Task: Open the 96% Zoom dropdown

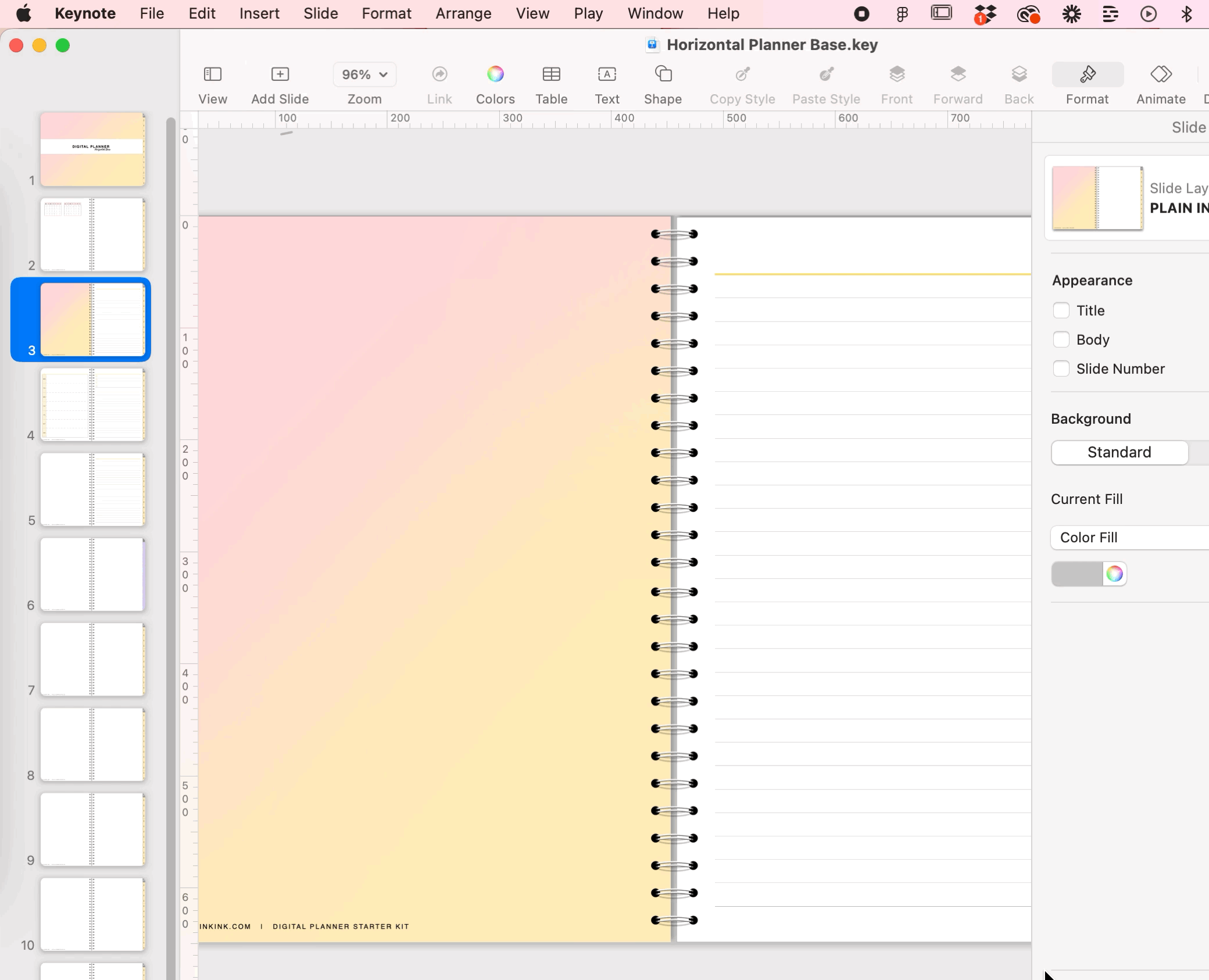Action: click(364, 74)
